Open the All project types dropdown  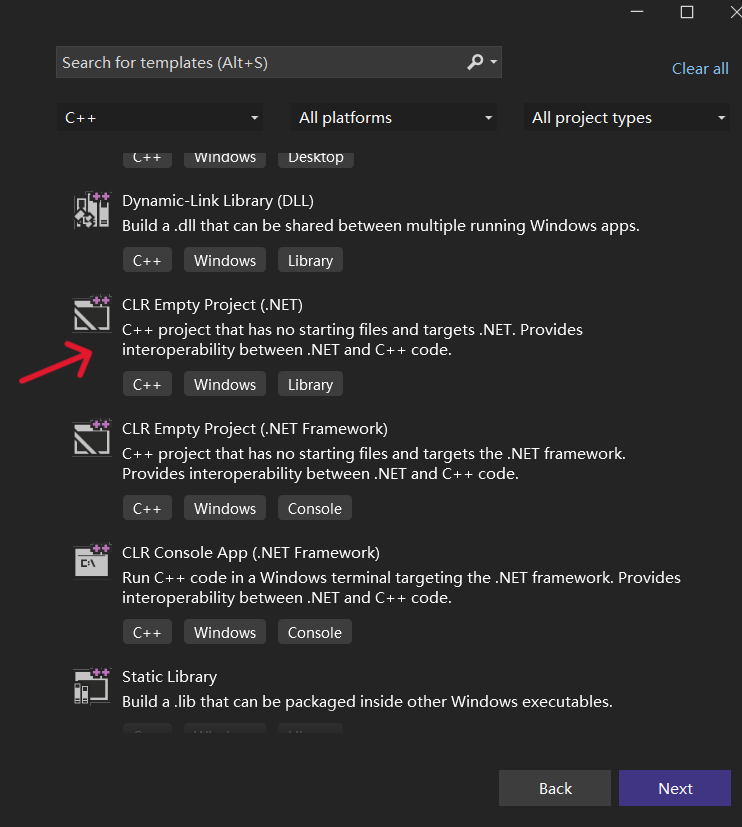626,117
